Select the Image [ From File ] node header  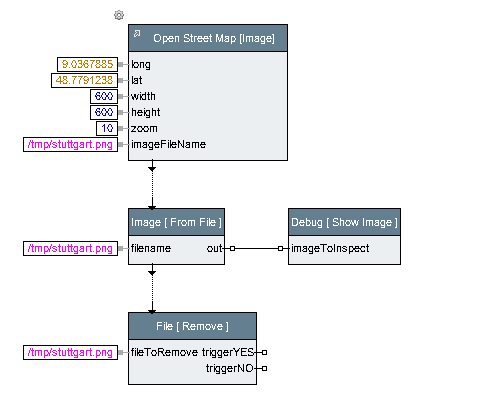coord(176,222)
